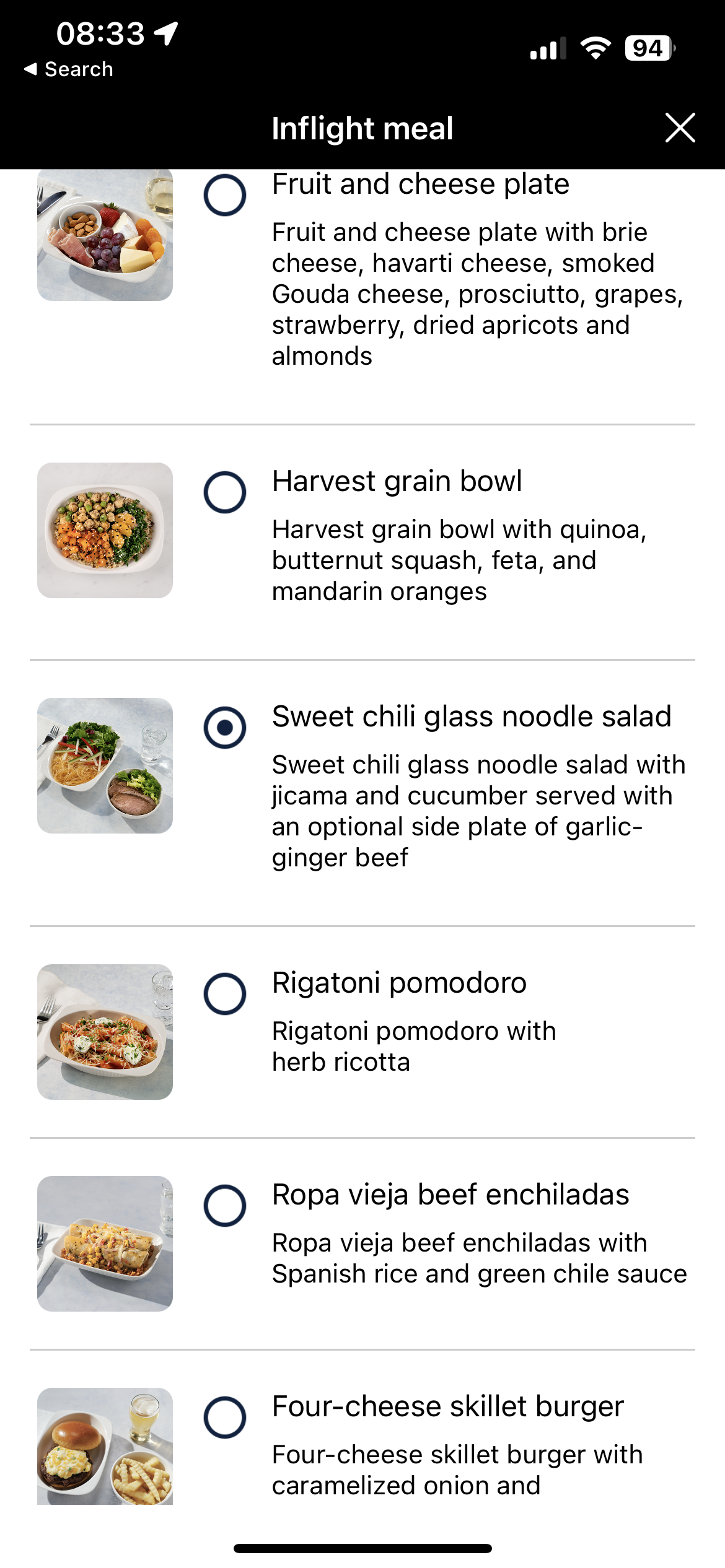Choose Four-cheese skillet burger radio button
The image size is (725, 1568).
coord(225,1417)
